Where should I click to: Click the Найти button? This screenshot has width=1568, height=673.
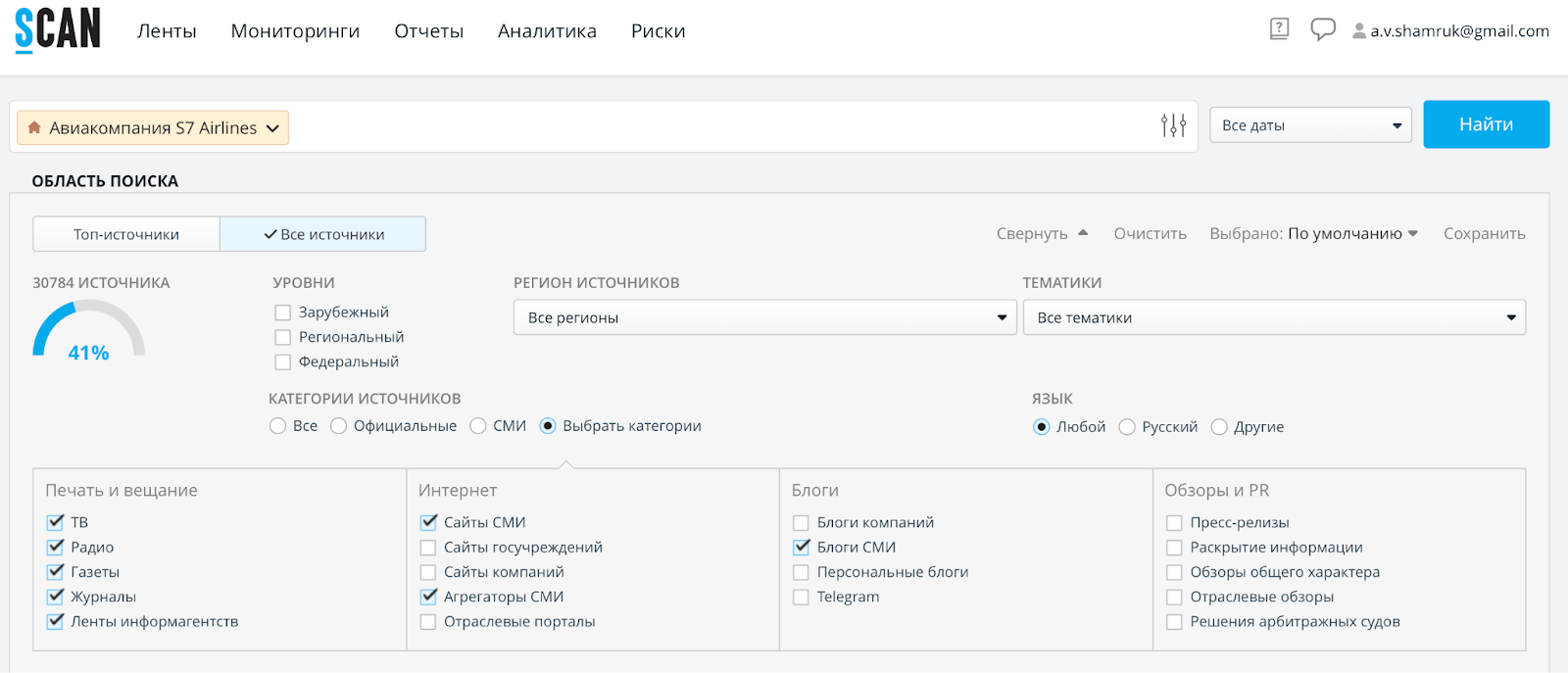[1486, 124]
